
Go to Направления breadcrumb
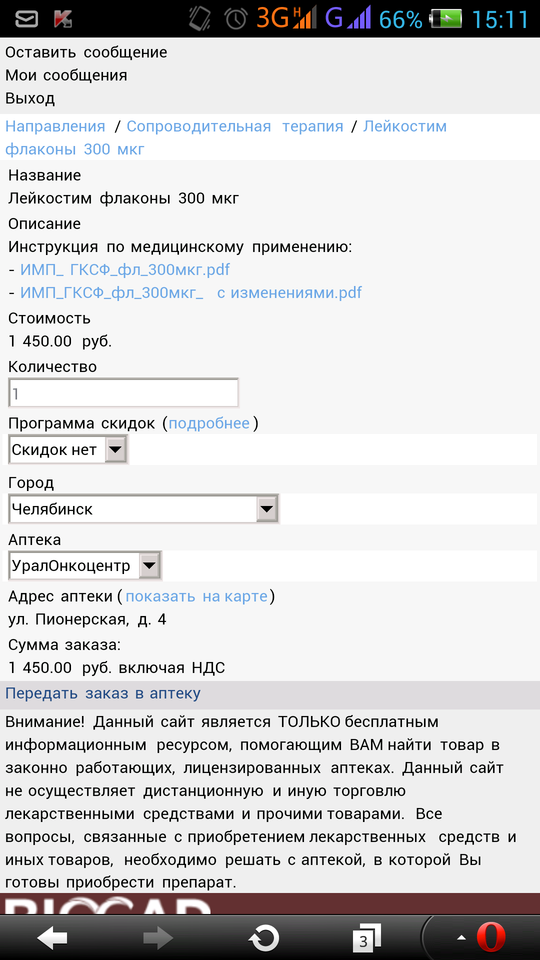point(55,127)
